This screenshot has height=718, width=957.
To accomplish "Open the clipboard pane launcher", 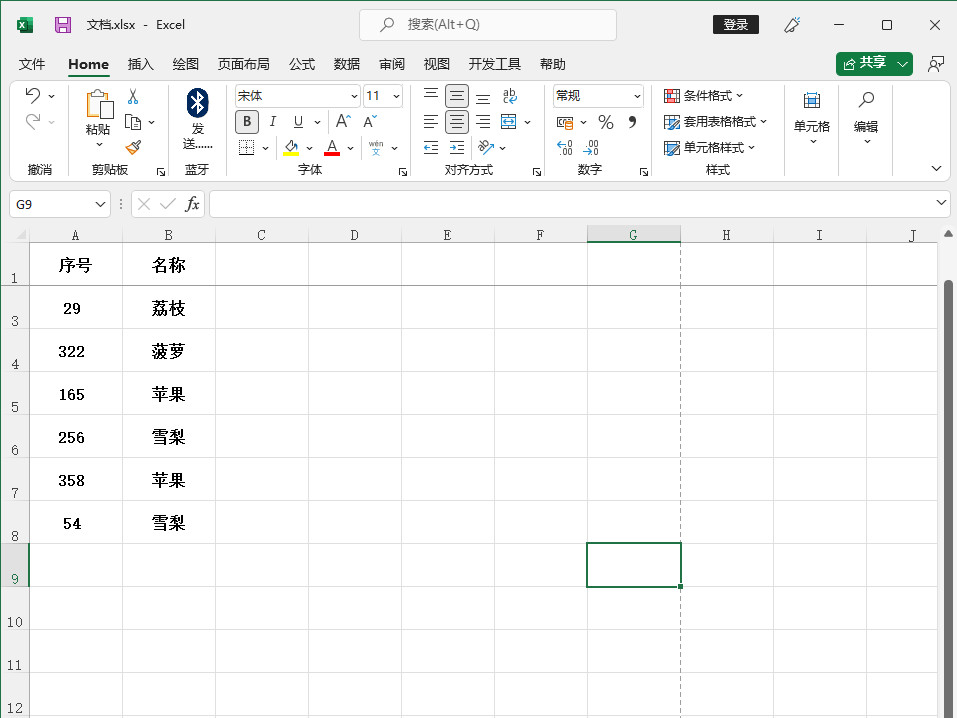I will (161, 172).
